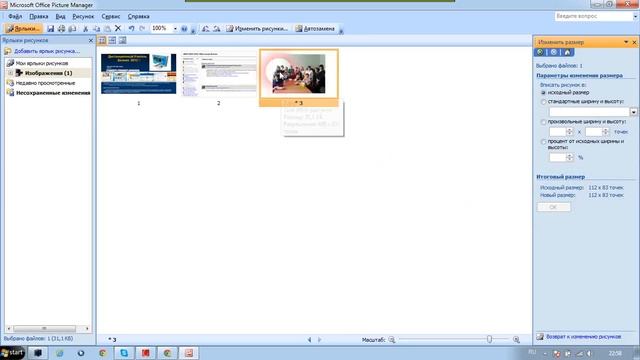
Task: Click the task pane Back navigation icon
Action: (x=540, y=52)
